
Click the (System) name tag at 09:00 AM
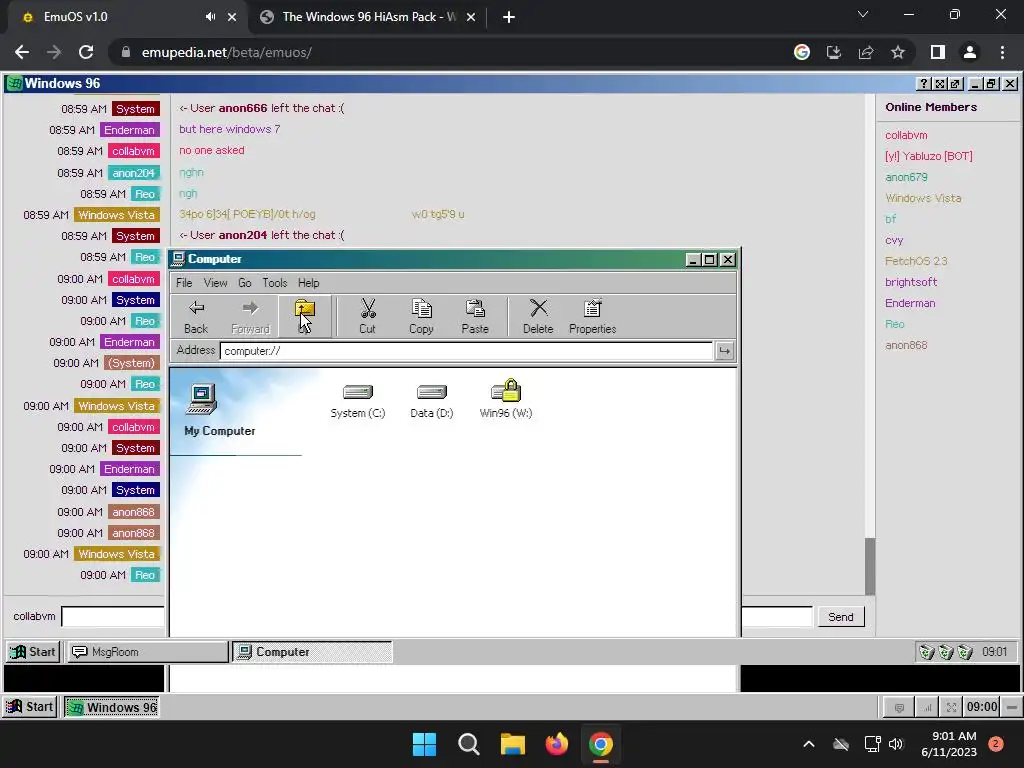click(131, 363)
